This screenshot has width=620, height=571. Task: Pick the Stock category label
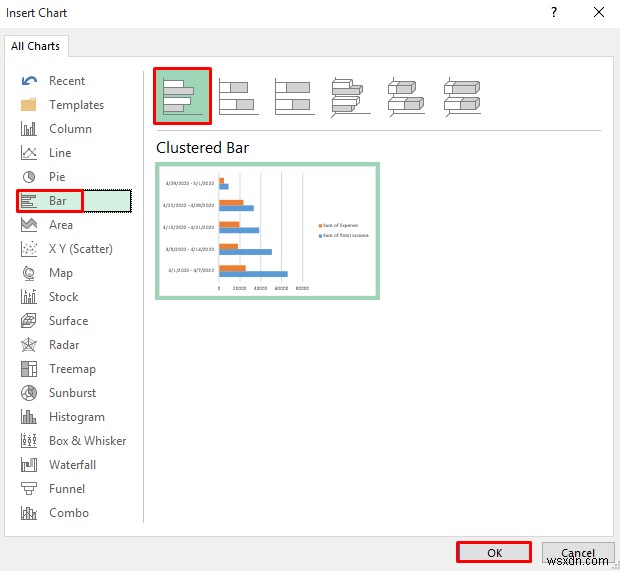[63, 297]
